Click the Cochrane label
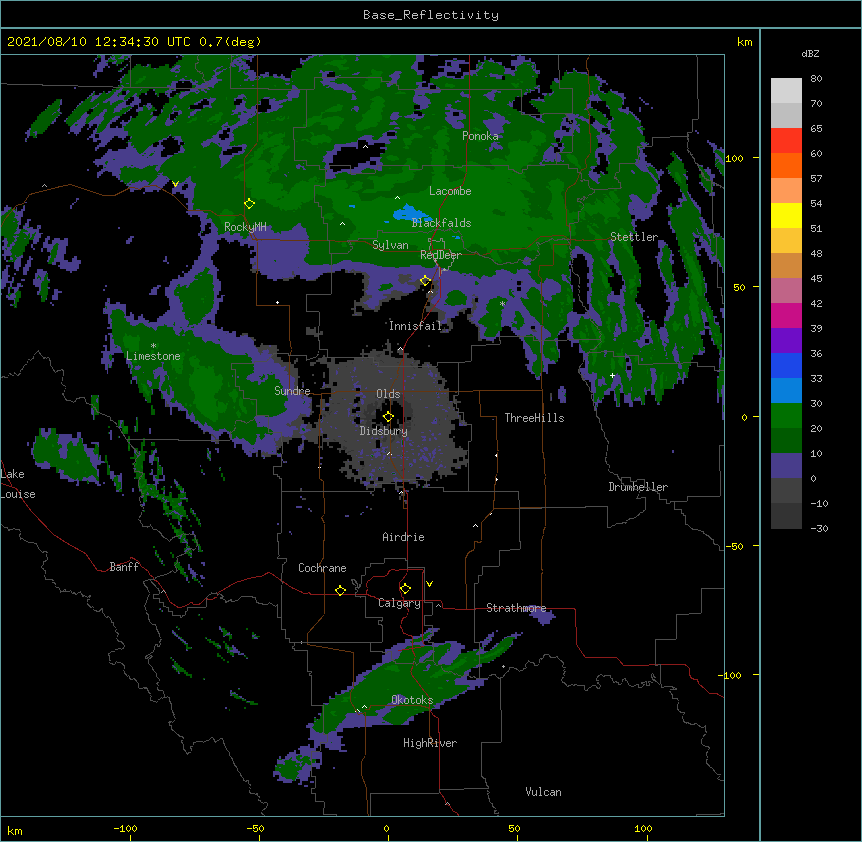 (322, 568)
